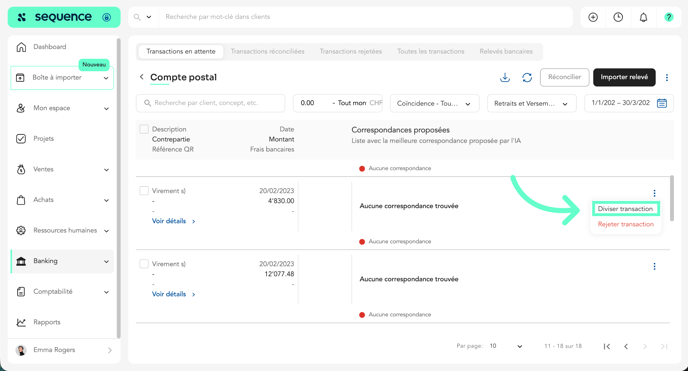Click the sequence logo circle icon
Viewport: 688px width, 371px height.
click(107, 17)
